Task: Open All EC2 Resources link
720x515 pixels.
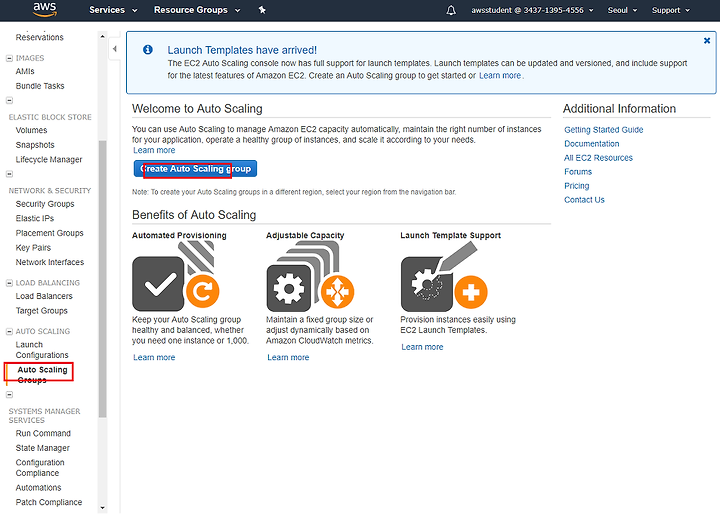Action: pos(598,158)
